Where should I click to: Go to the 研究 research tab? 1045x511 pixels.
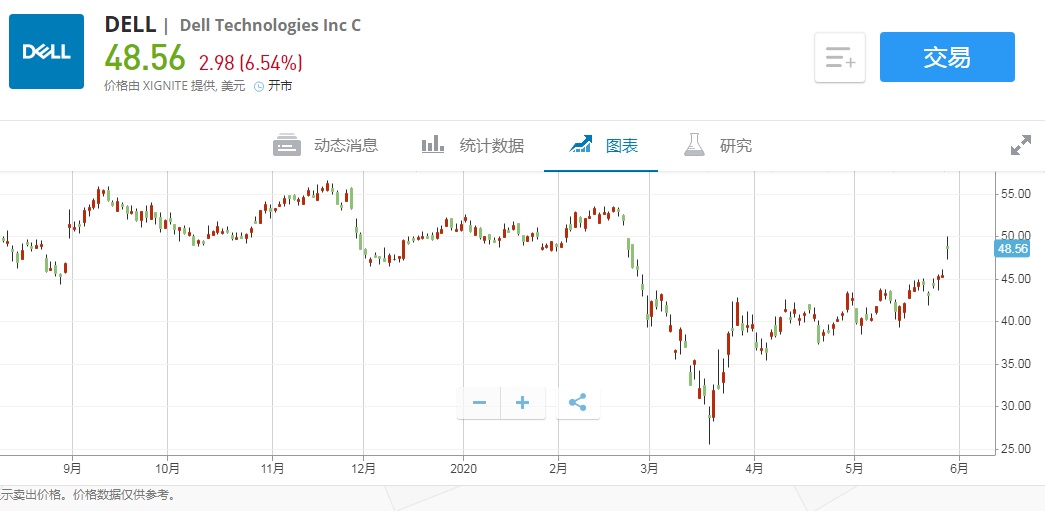tap(718, 146)
